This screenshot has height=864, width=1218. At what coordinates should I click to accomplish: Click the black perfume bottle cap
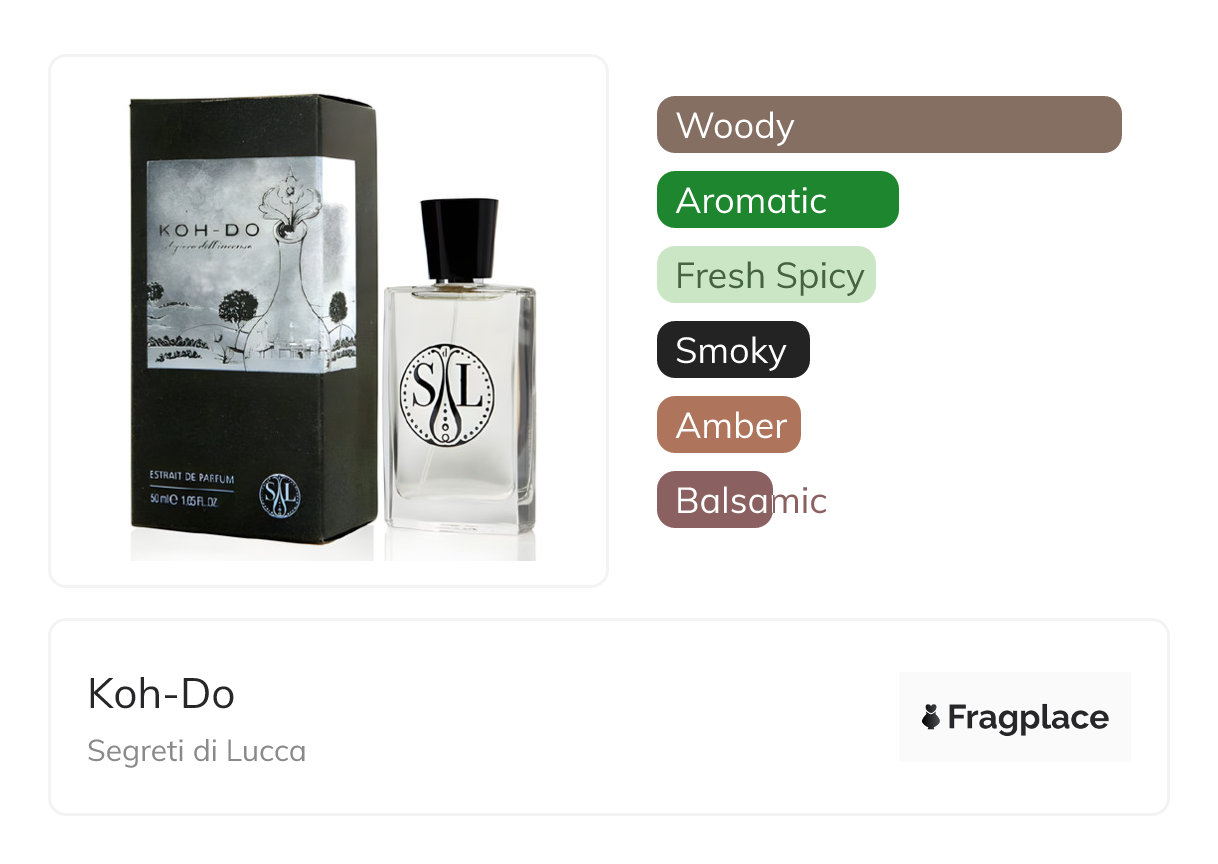coord(459,239)
